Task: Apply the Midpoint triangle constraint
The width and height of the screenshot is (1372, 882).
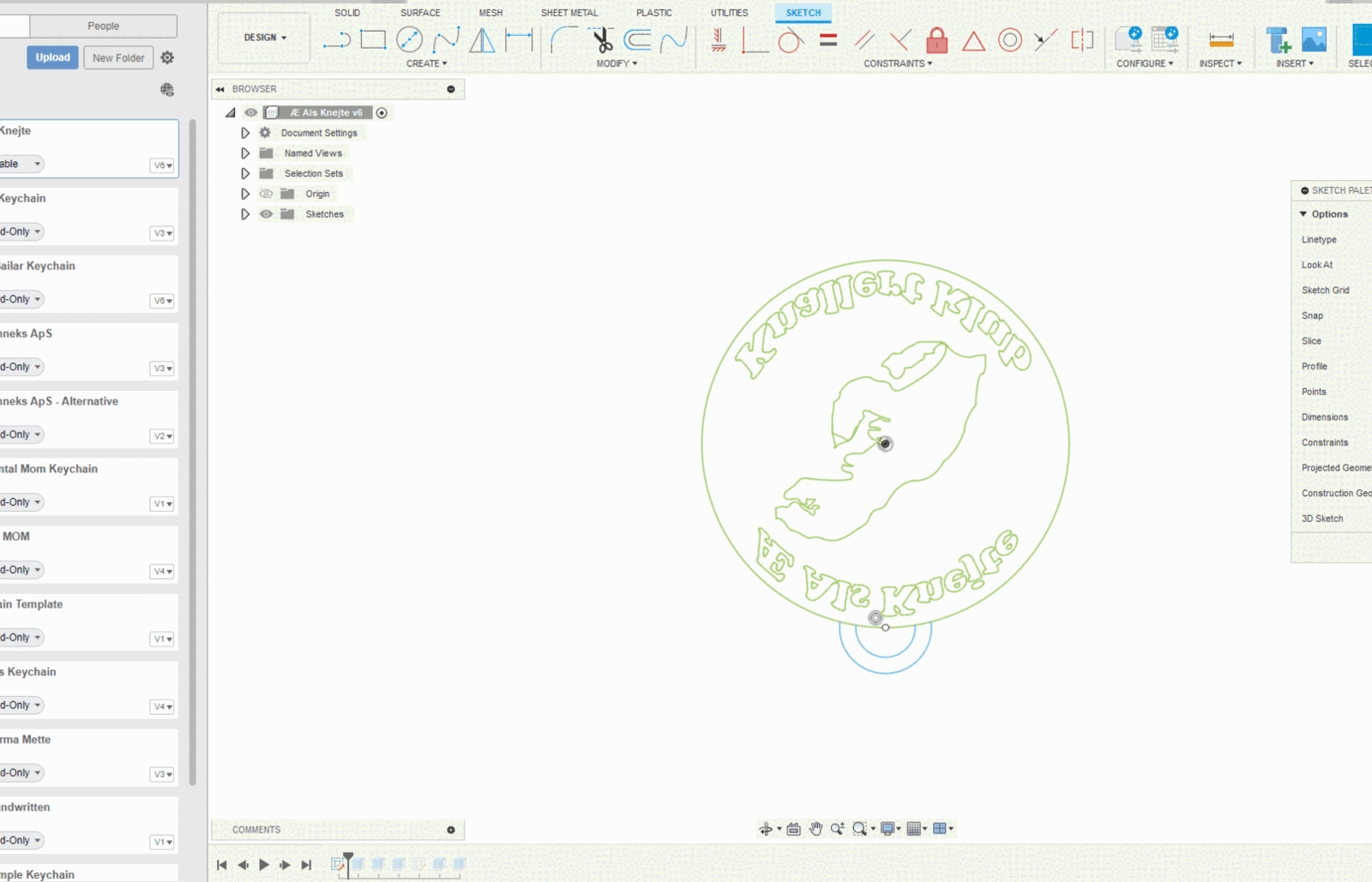Action: click(x=973, y=39)
